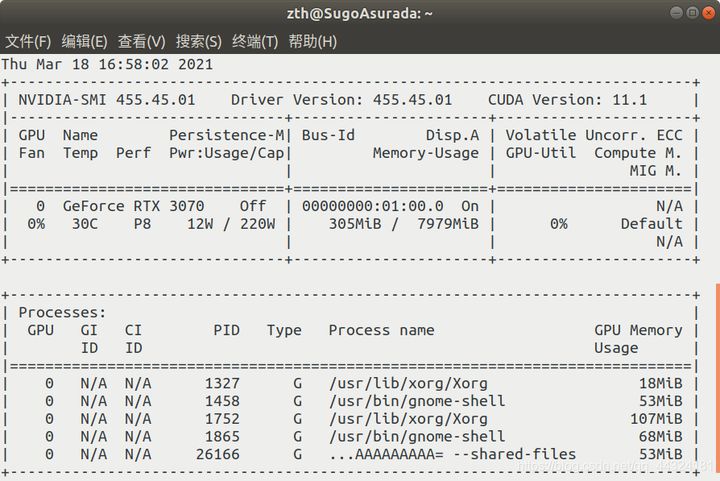
Task: Click the Processes: header text
Action: (x=63, y=312)
